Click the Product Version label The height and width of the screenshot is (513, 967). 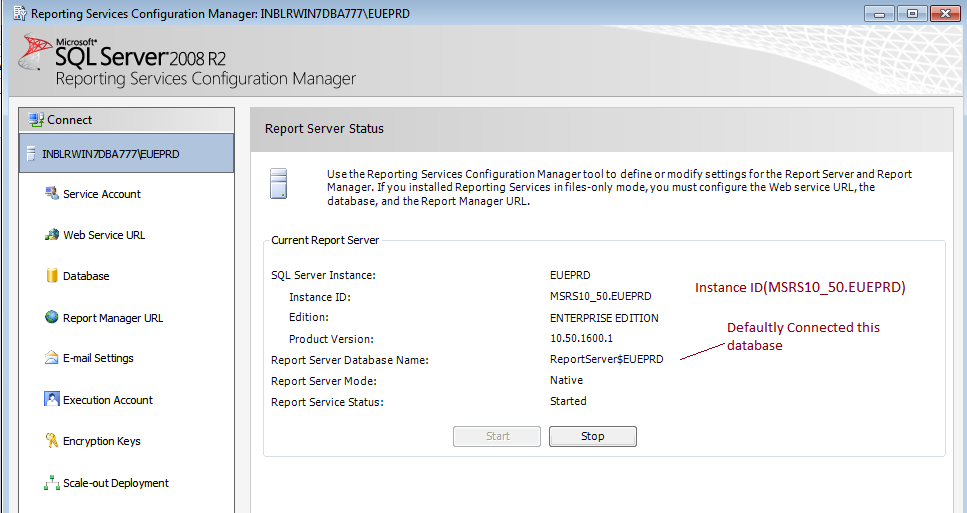pyautogui.click(x=331, y=339)
